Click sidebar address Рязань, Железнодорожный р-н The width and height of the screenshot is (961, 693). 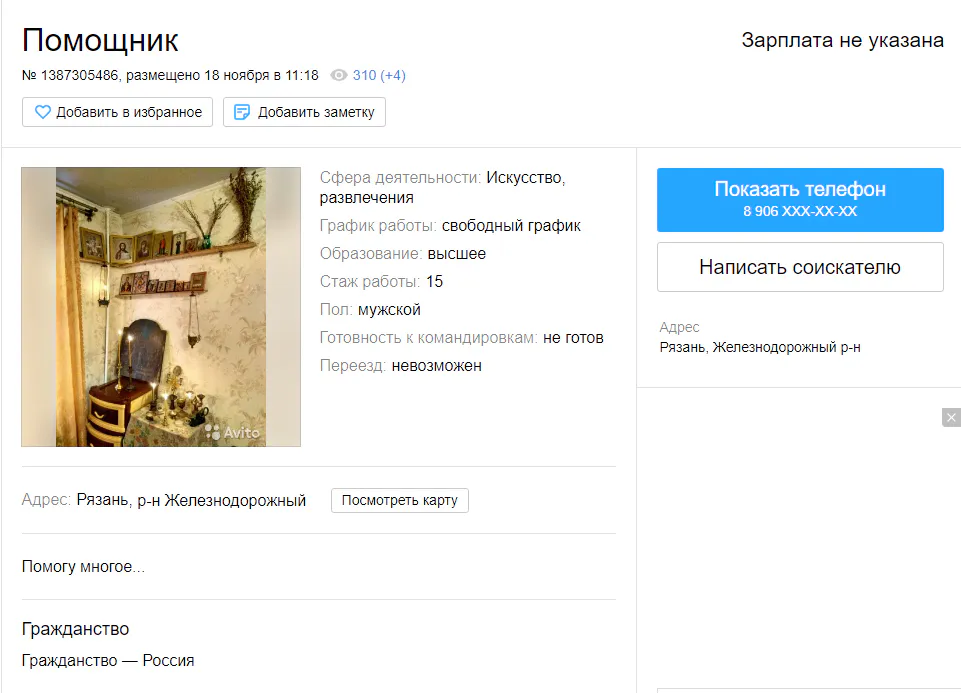tap(760, 347)
